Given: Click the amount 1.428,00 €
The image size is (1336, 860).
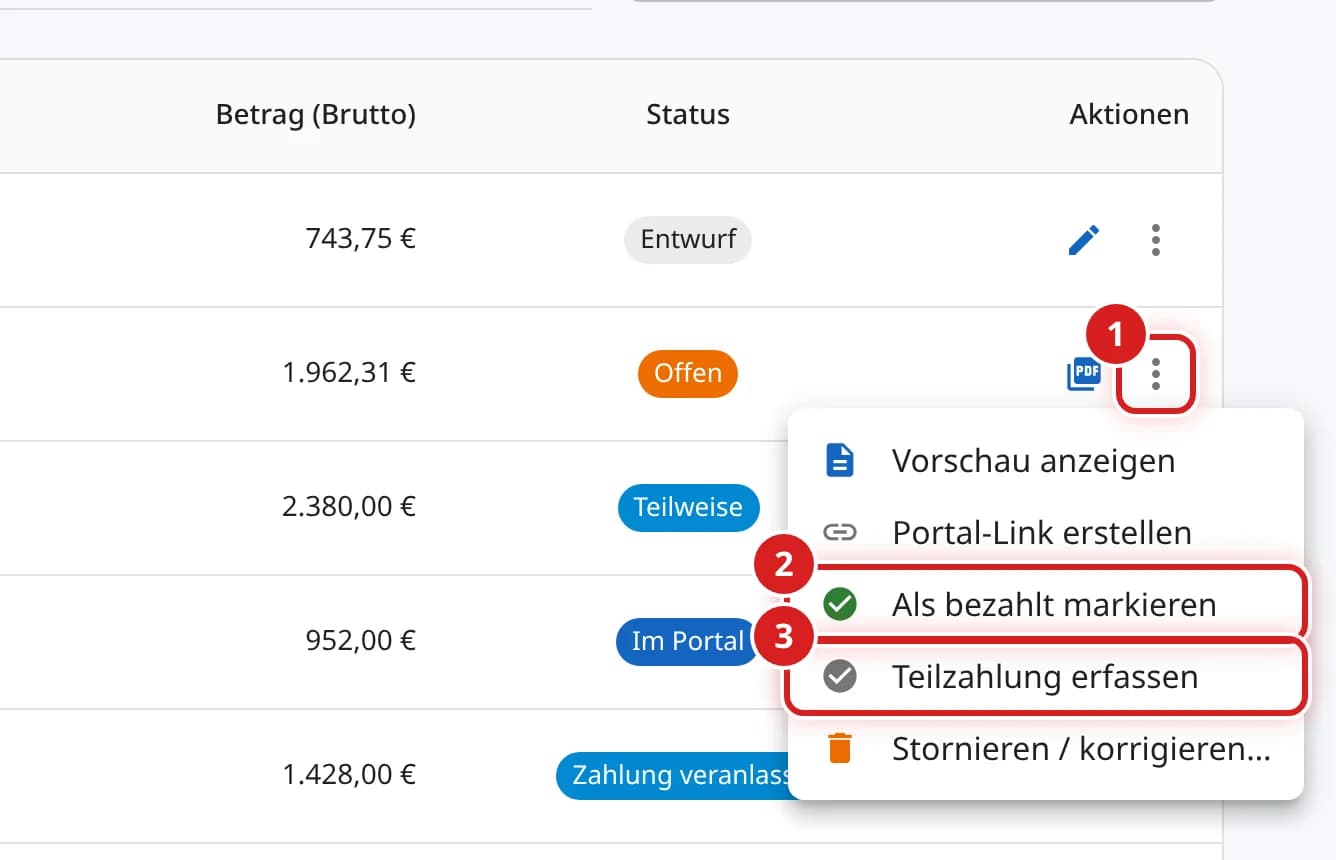Looking at the screenshot, I should click(349, 775).
